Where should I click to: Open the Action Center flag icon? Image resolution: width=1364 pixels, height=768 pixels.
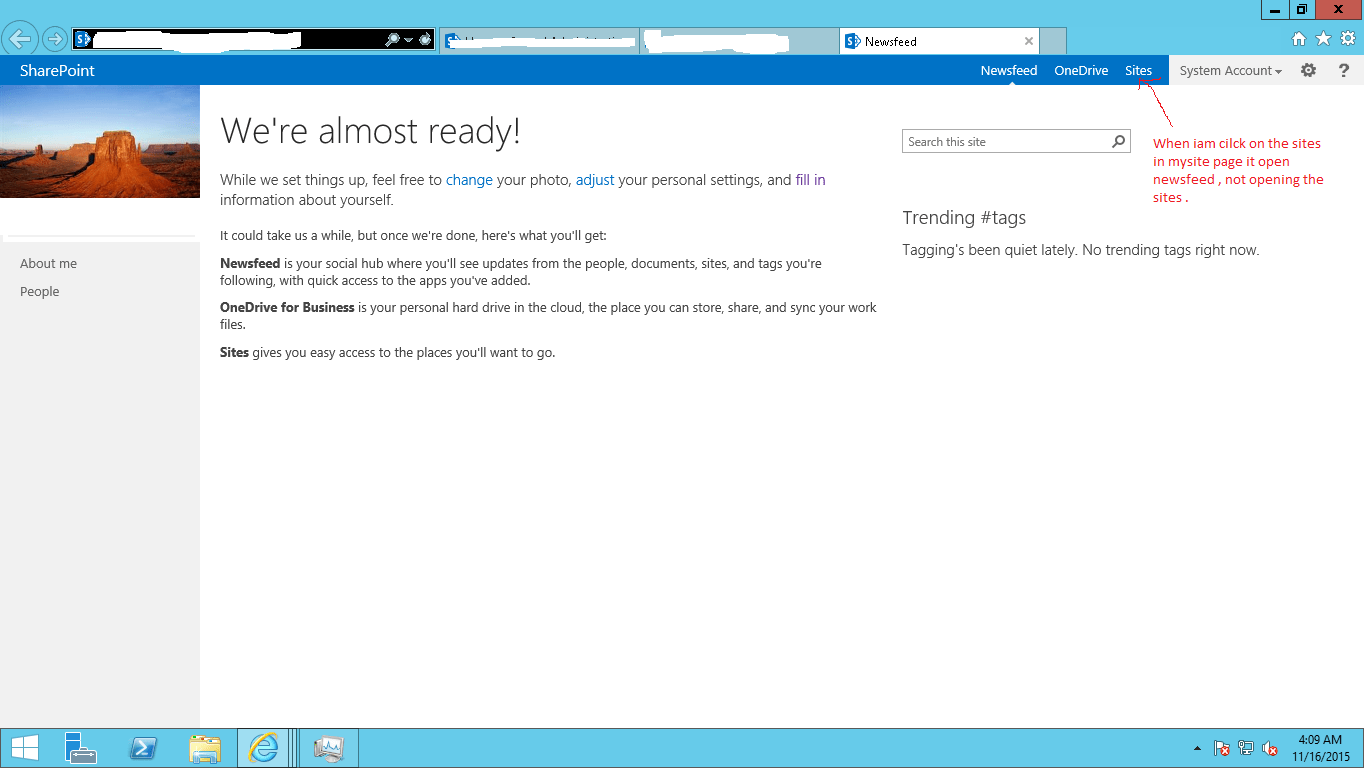pos(1221,748)
